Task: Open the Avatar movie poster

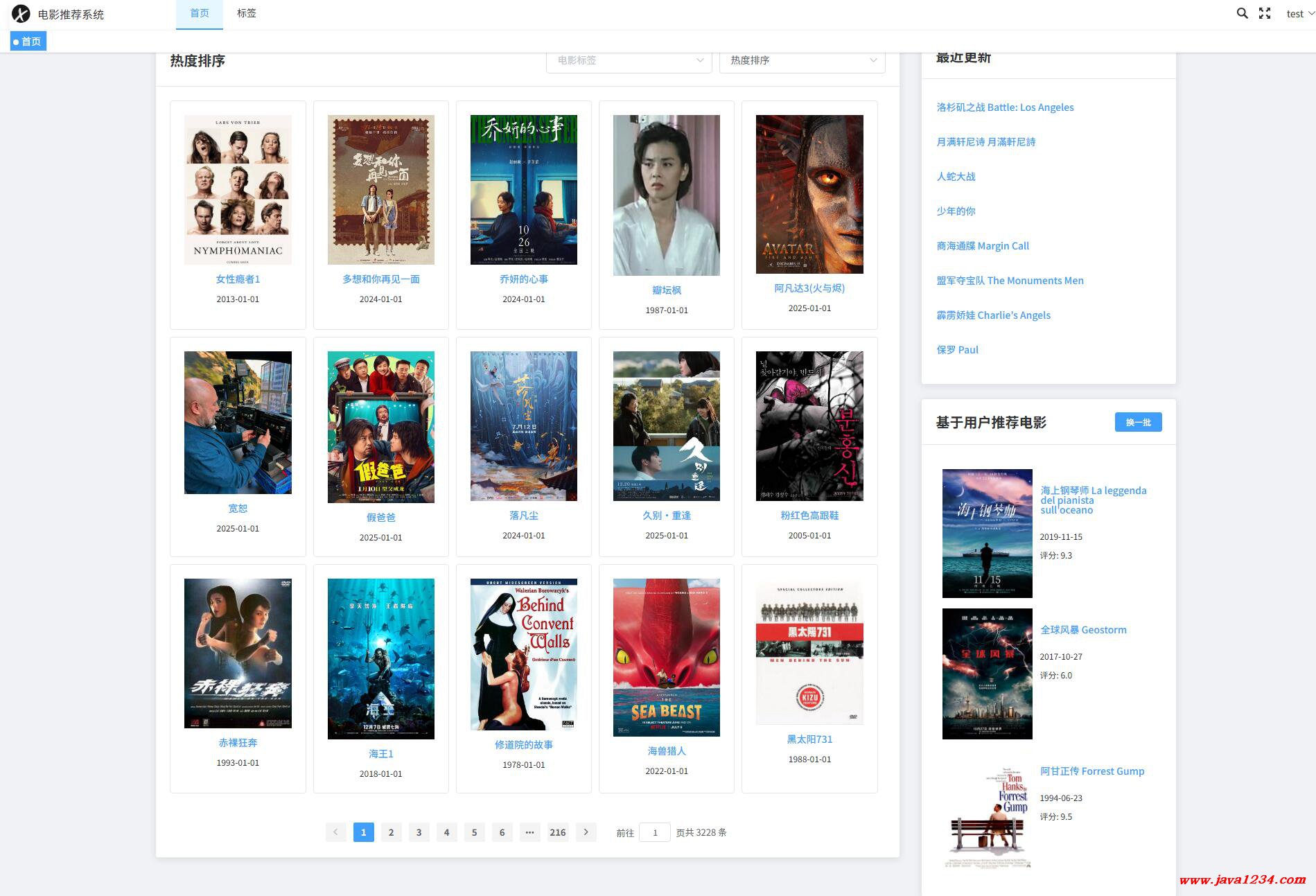Action: pyautogui.click(x=809, y=194)
